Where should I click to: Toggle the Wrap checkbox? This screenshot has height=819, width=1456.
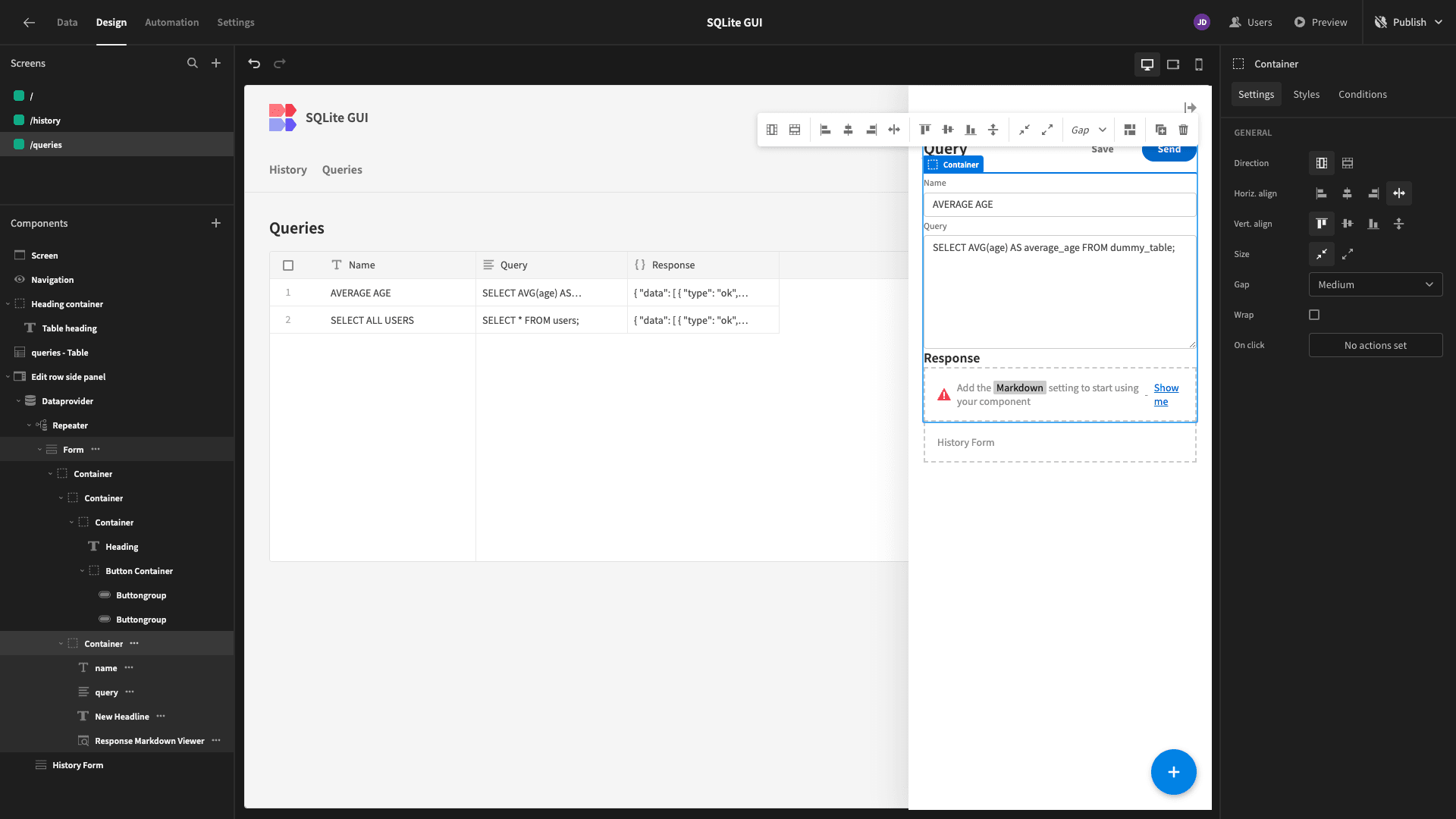tap(1314, 315)
